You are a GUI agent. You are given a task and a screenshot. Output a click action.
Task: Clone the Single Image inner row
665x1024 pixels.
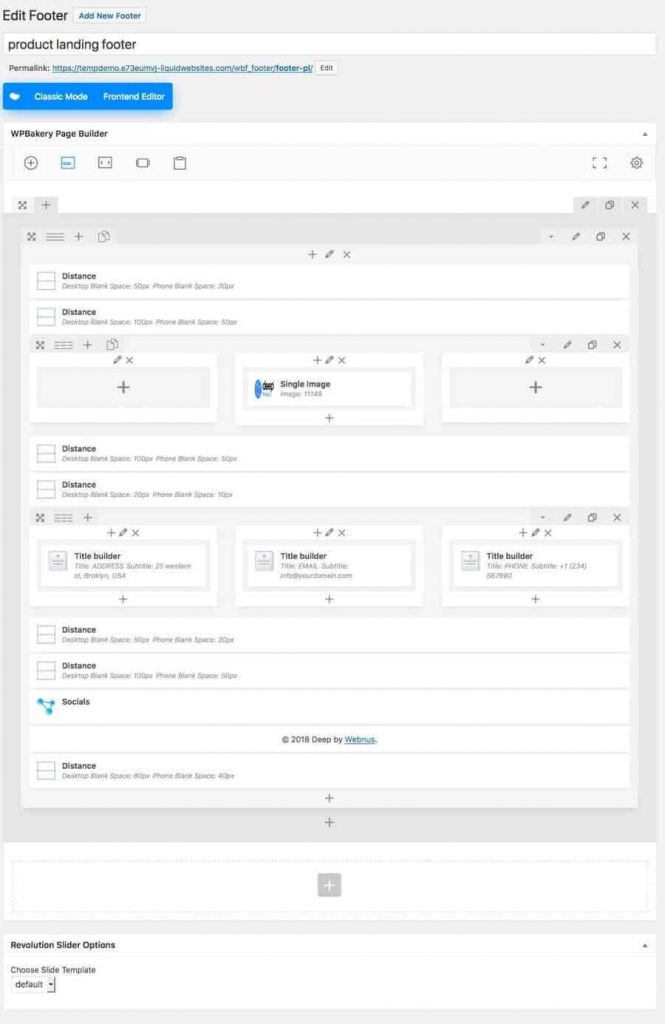pyautogui.click(x=592, y=345)
